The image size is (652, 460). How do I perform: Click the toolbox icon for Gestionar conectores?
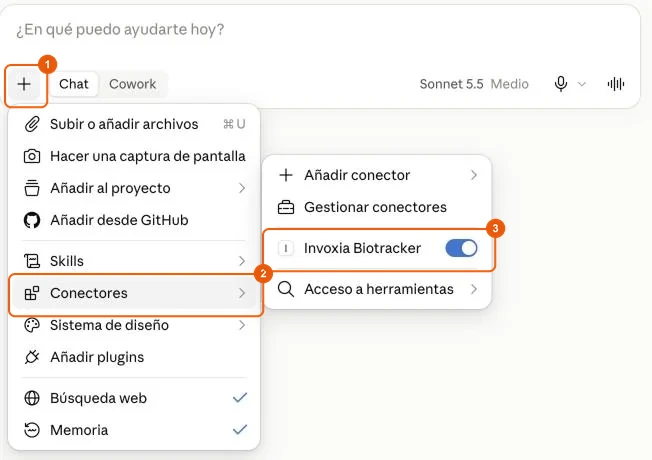click(286, 207)
